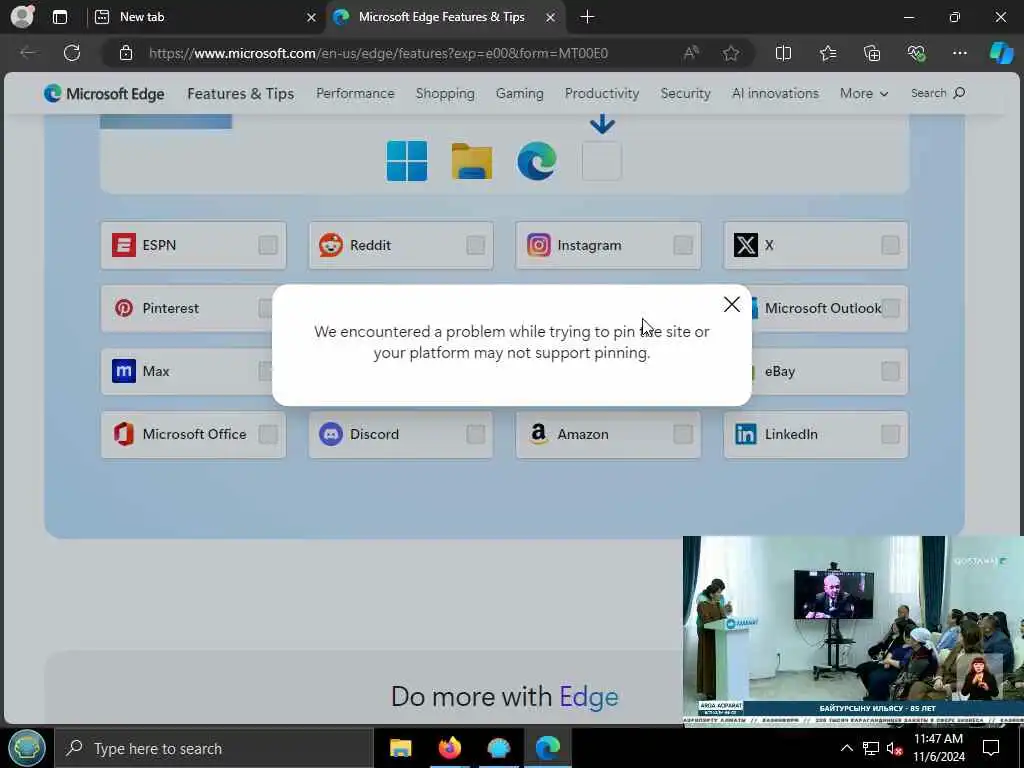Viewport: 1024px width, 768px height.
Task: Click the Reddit site icon
Action: point(331,246)
